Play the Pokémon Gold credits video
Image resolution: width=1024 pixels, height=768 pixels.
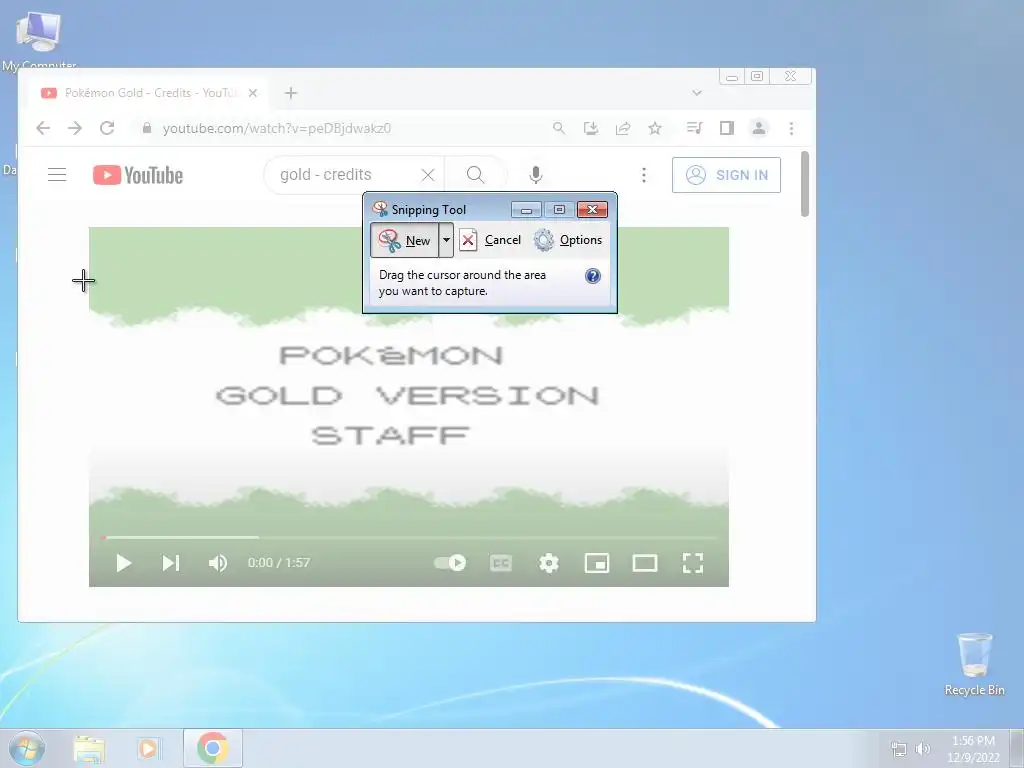tap(123, 563)
